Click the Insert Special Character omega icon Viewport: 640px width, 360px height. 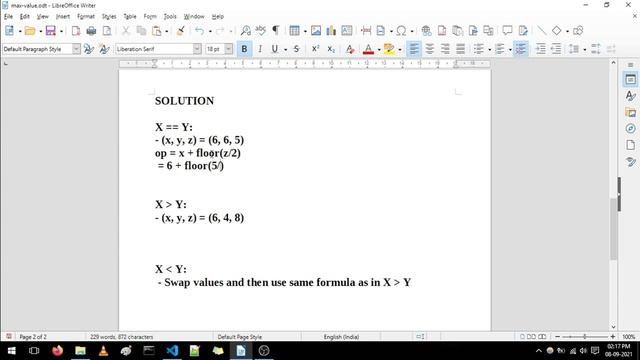[x=401, y=31]
